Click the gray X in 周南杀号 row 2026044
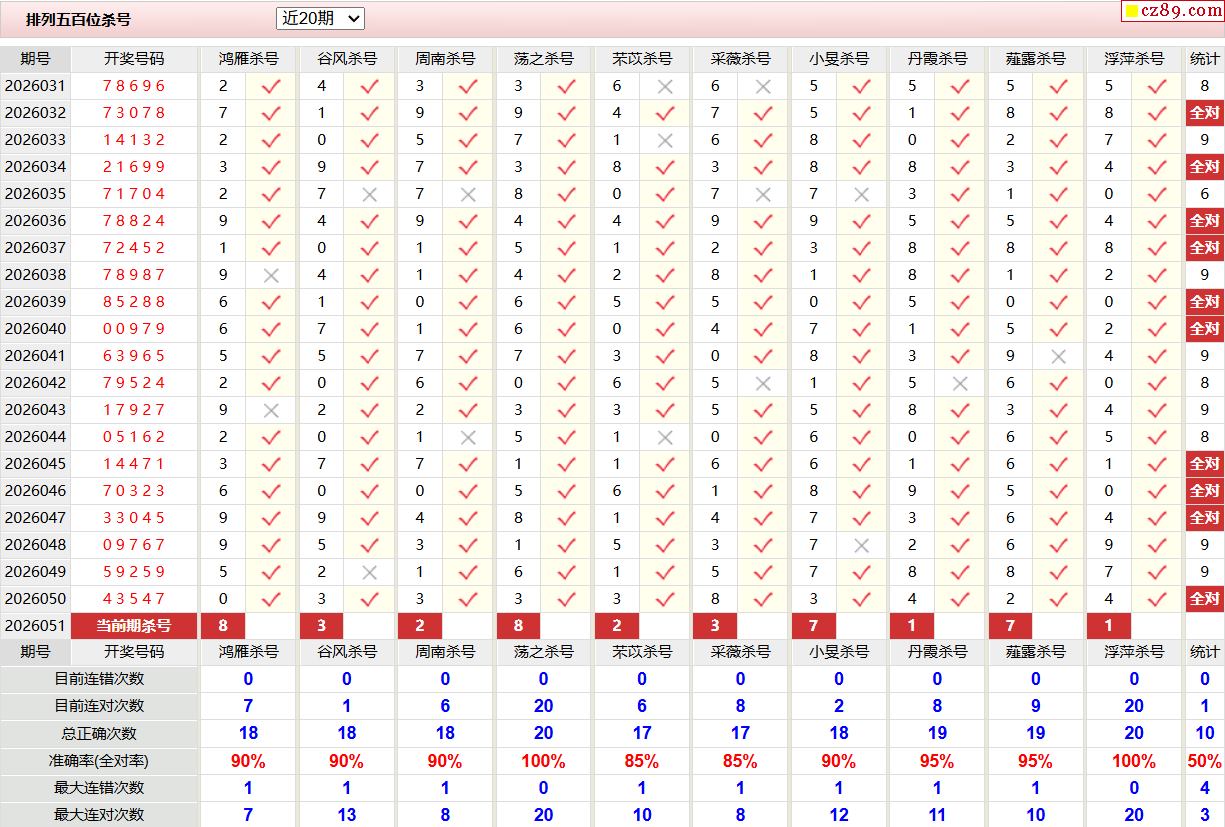This screenshot has width=1225, height=827. point(467,437)
